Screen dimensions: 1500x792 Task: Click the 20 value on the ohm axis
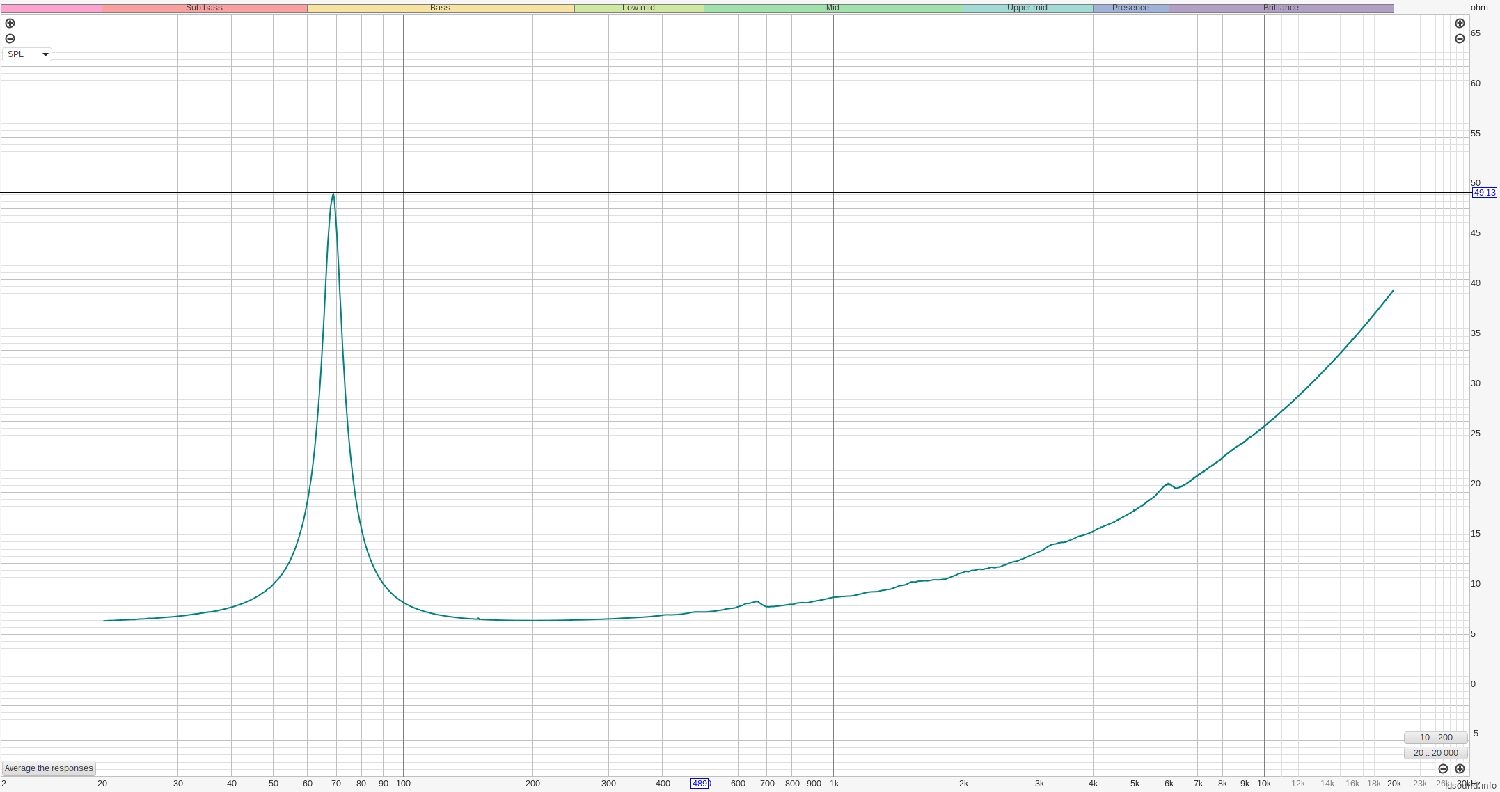pyautogui.click(x=1475, y=483)
